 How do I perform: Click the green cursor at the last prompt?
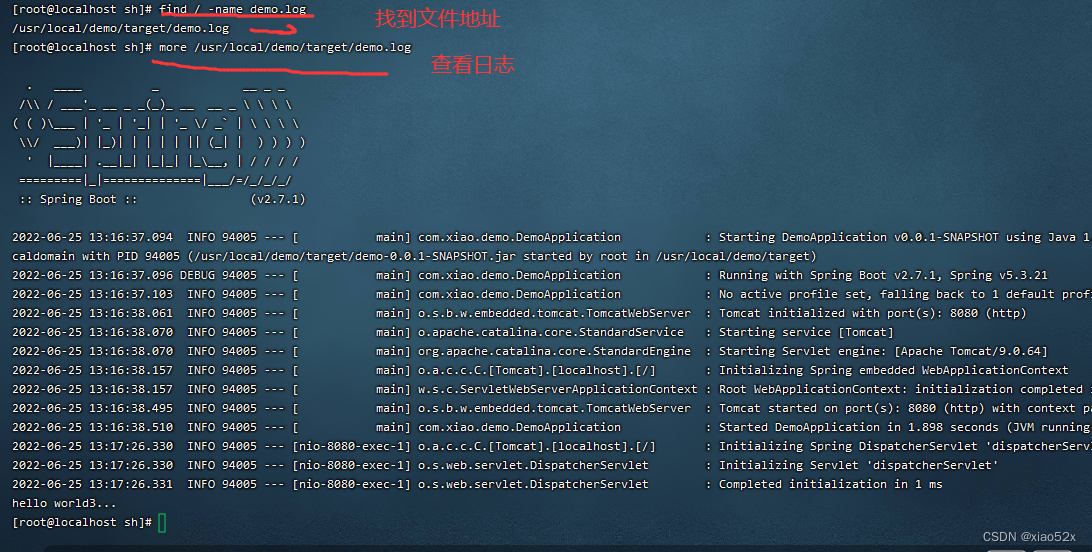(x=162, y=523)
